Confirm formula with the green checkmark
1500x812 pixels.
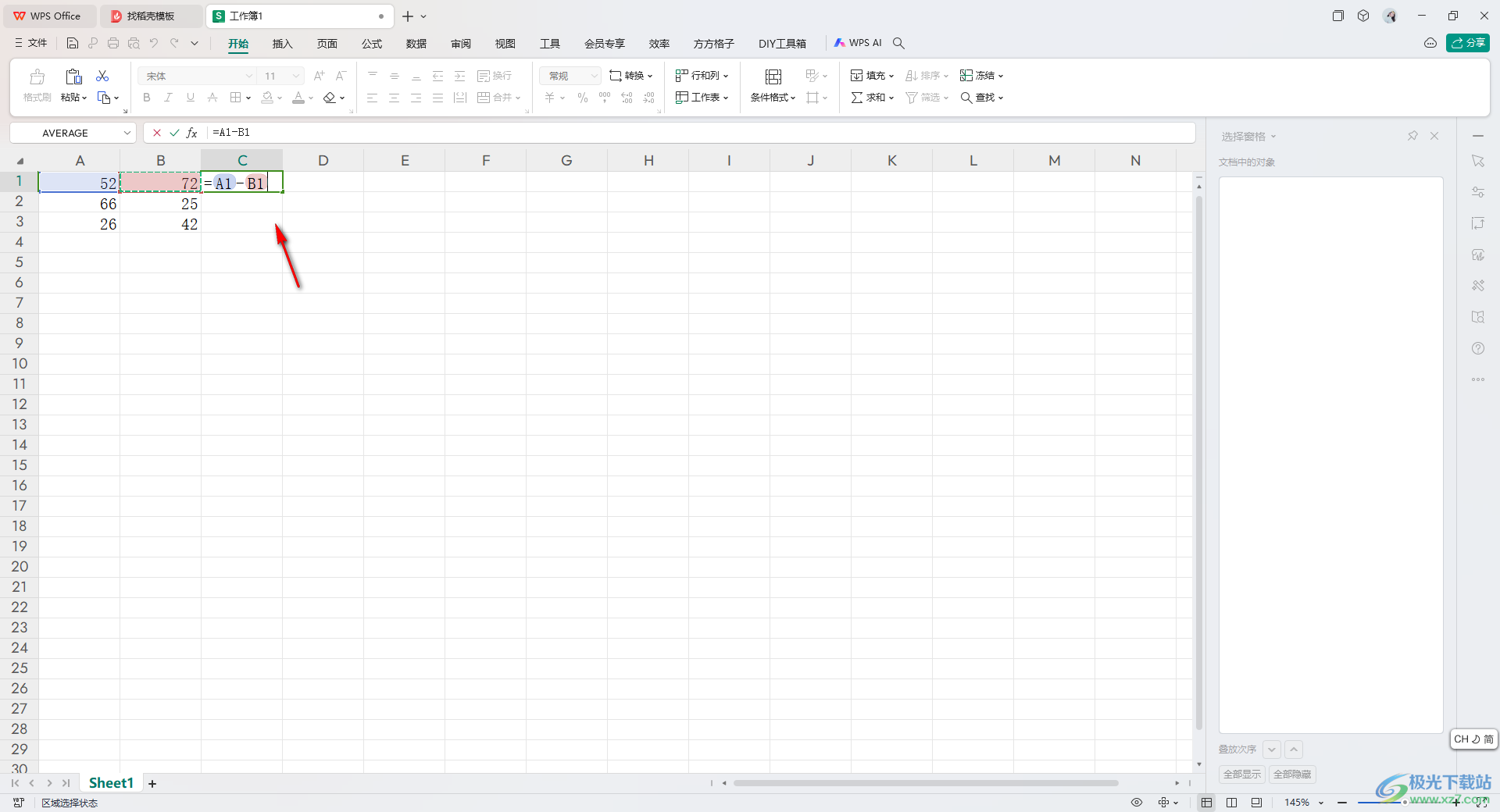coord(174,133)
